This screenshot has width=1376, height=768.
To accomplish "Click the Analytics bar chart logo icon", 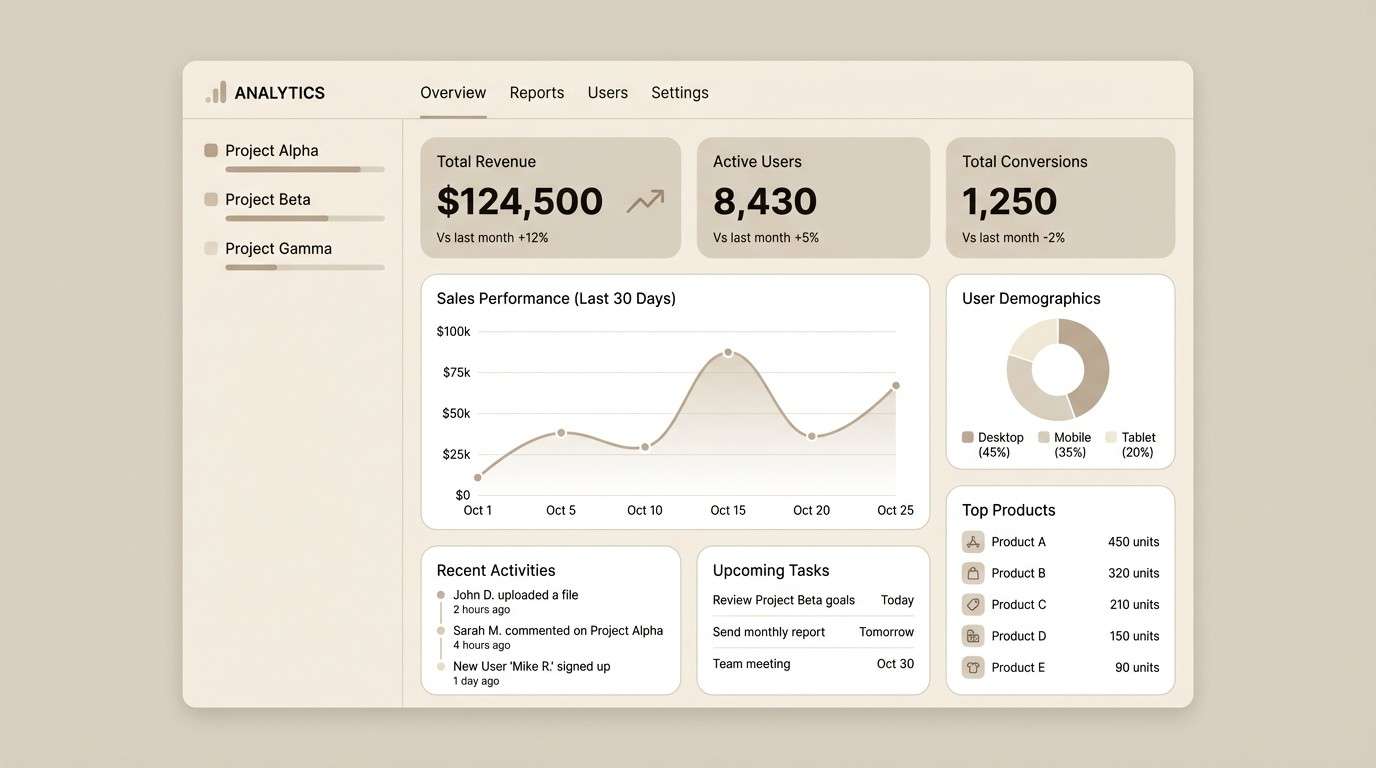I will [x=214, y=91].
